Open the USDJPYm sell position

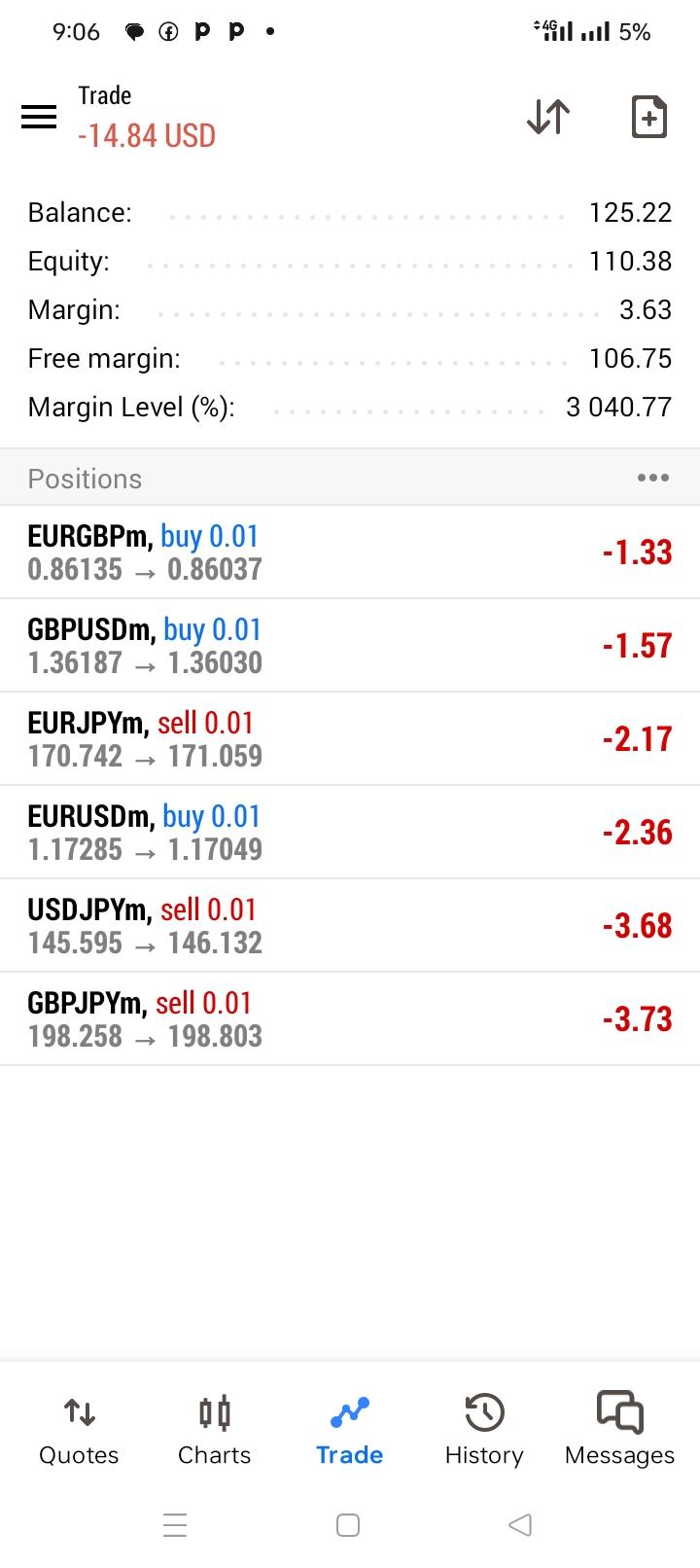[x=350, y=925]
